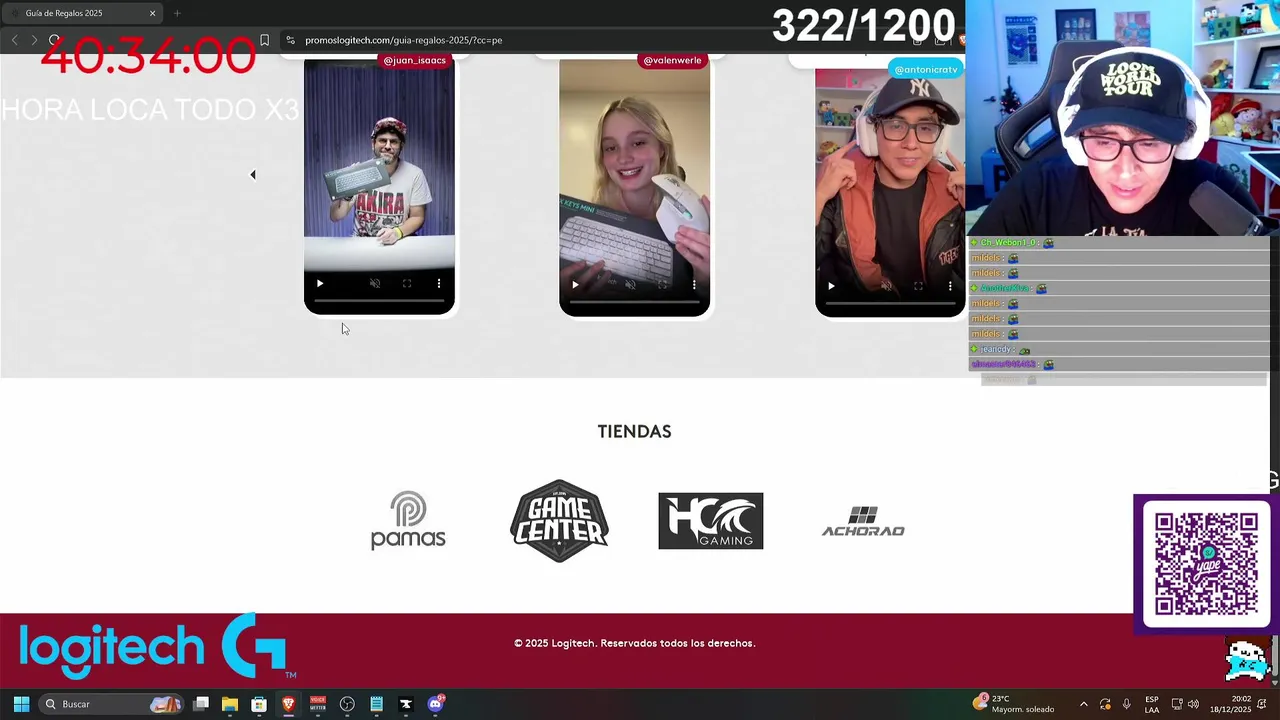Viewport: 1280px width, 720px height.
Task: Go back in browser history
Action: click(14, 40)
